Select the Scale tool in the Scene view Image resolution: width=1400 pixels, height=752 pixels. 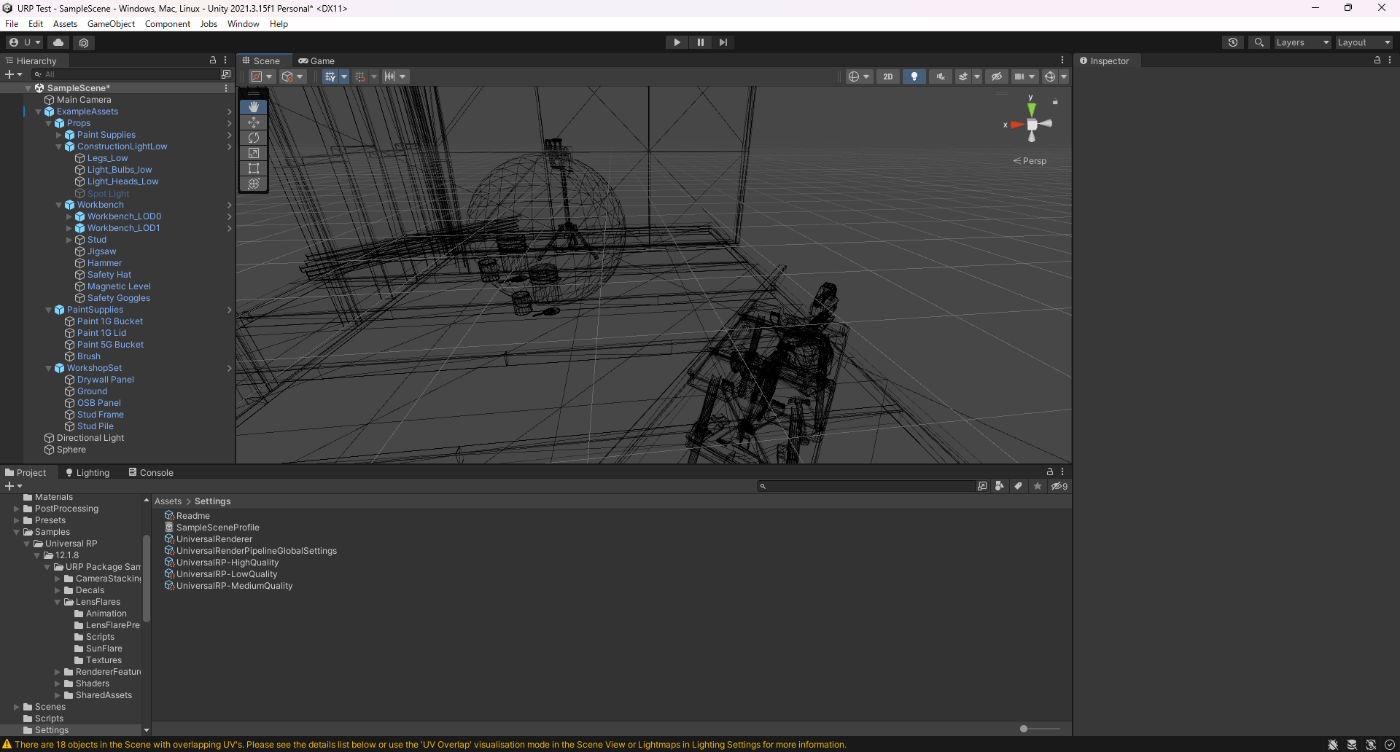pyautogui.click(x=254, y=153)
